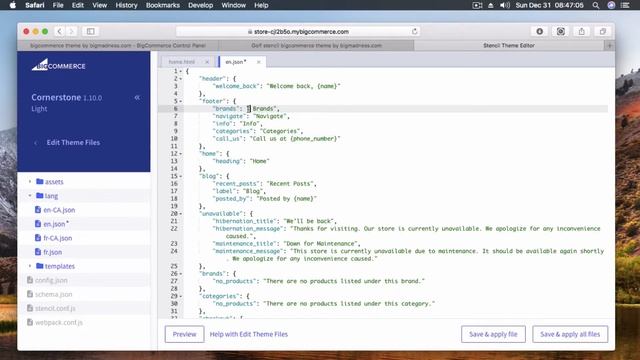Fold the categories block at line 29
Screen dimensions: 640x360
pyautogui.click(x=181, y=296)
